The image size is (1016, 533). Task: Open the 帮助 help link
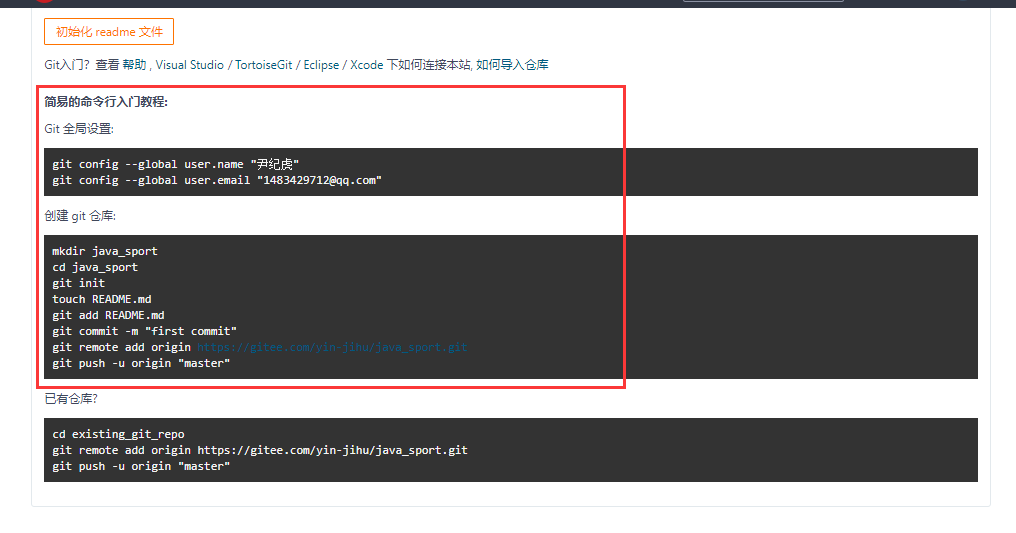[x=134, y=65]
